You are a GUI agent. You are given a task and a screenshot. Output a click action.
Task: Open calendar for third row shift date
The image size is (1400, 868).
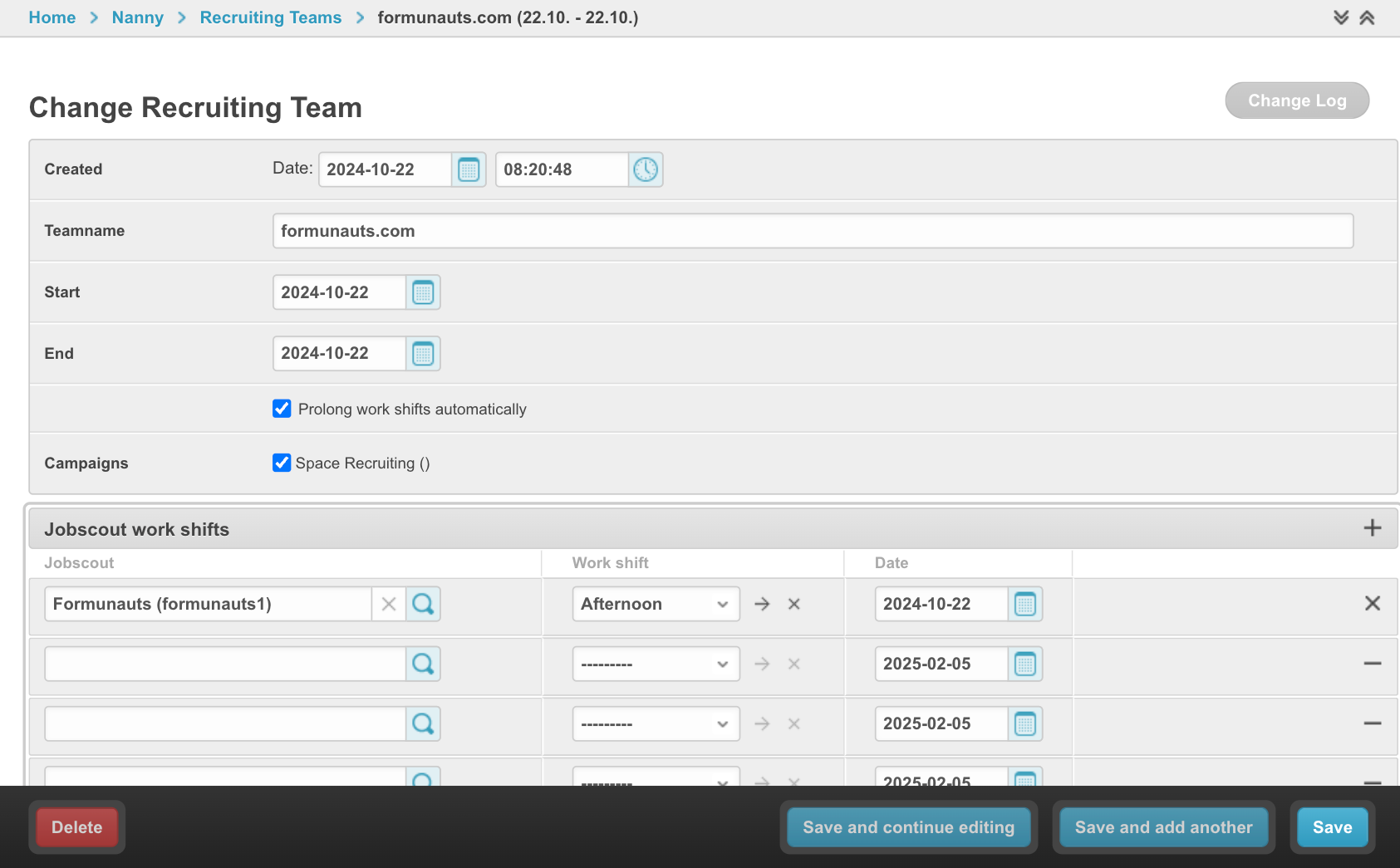(1025, 723)
